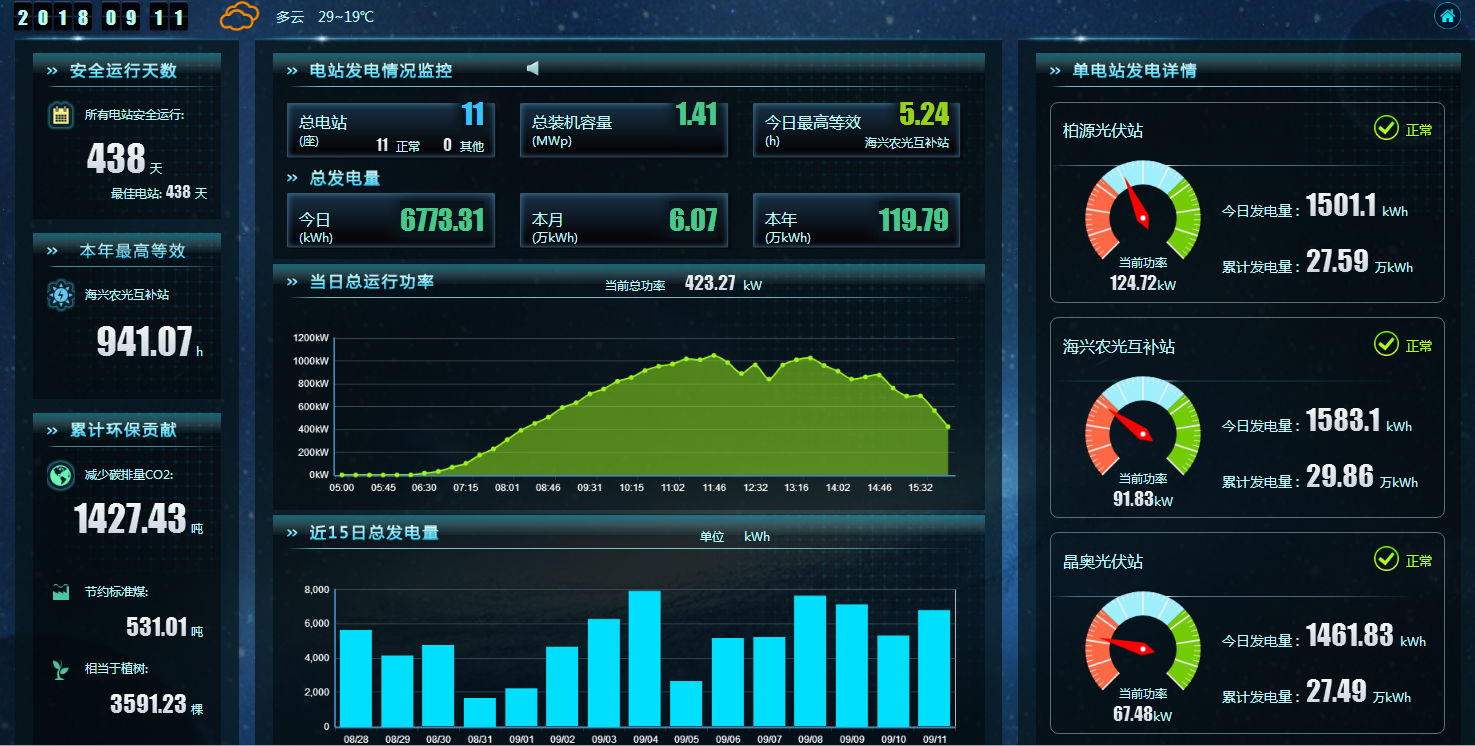Click the 11:46 label on power chart axis
Viewport: 1475px width, 746px height.
point(714,488)
